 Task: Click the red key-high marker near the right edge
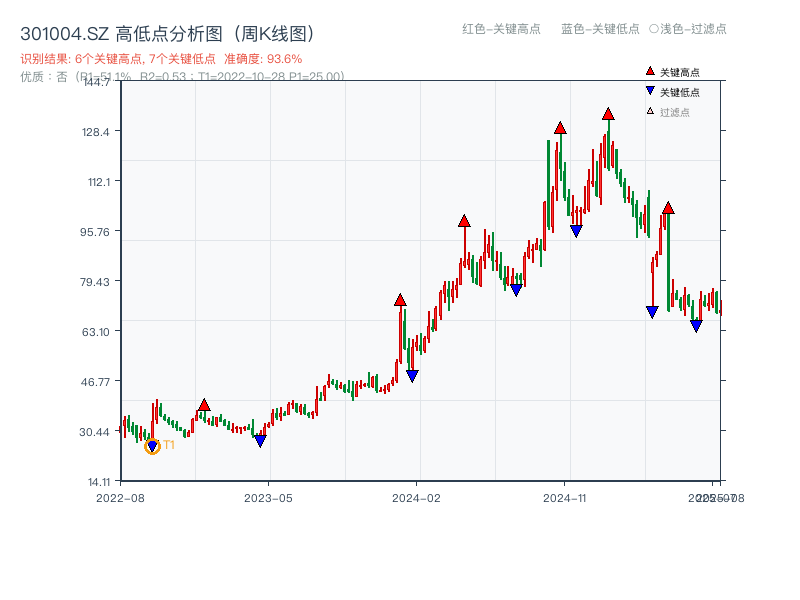tap(667, 208)
